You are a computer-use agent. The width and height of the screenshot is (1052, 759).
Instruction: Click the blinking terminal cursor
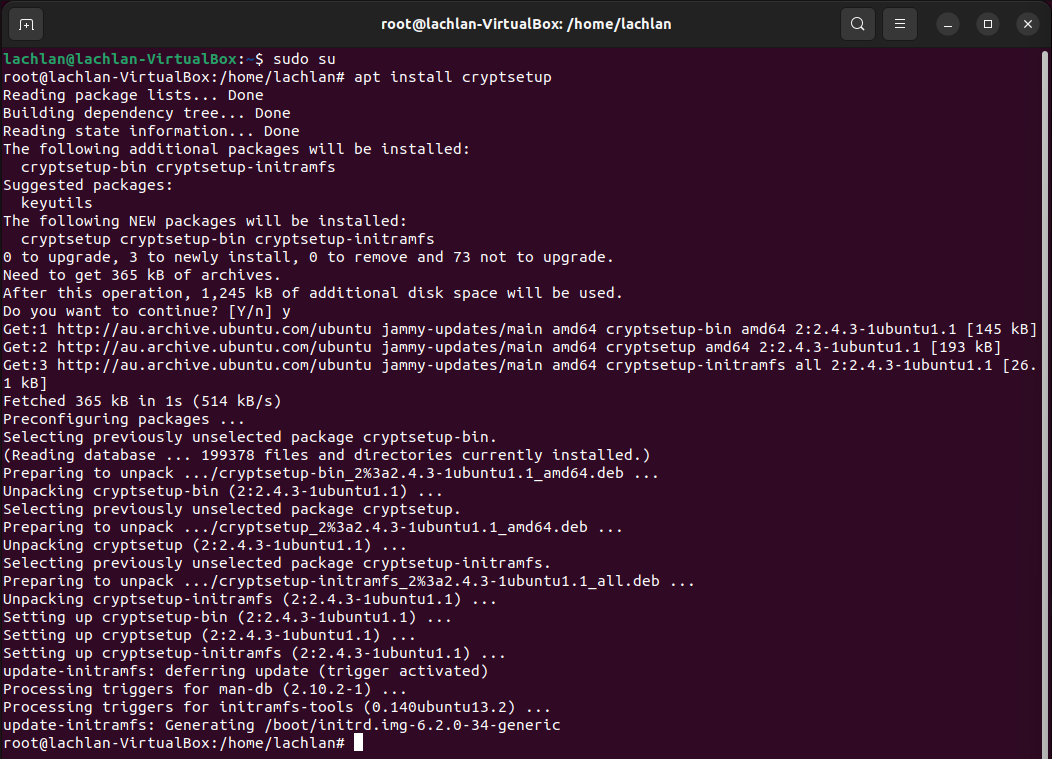pyautogui.click(x=358, y=742)
